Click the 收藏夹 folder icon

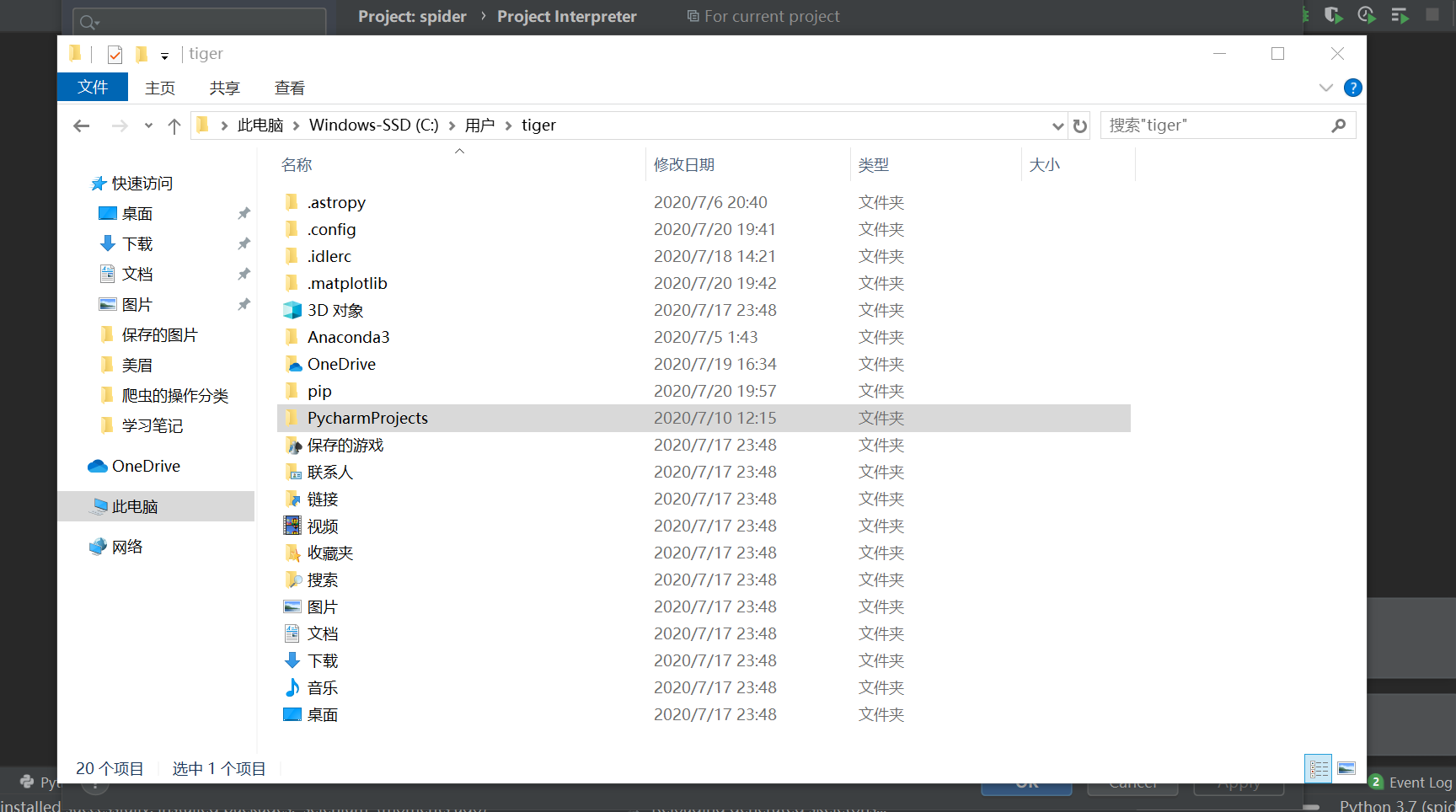292,553
